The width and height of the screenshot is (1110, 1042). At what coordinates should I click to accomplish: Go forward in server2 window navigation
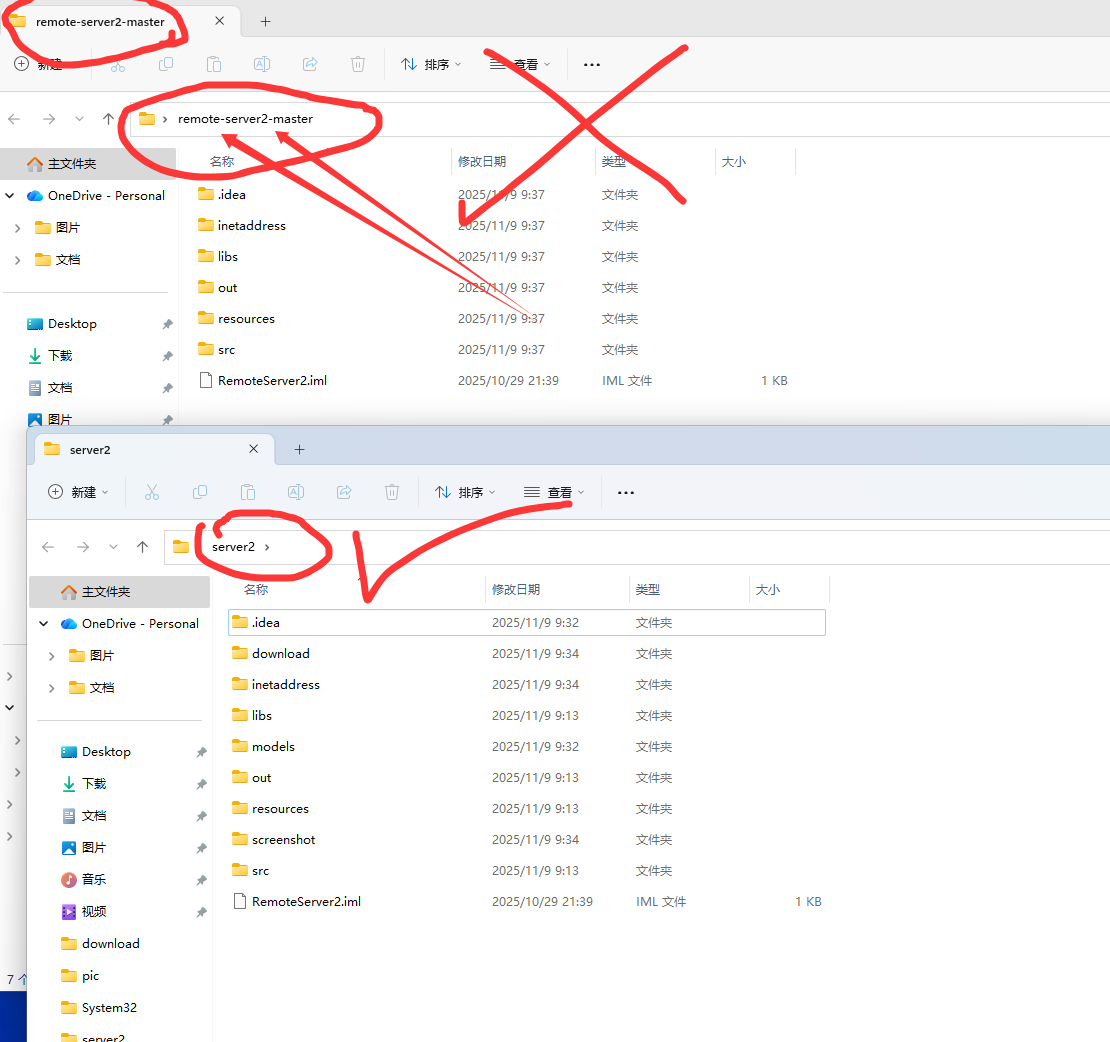tap(83, 547)
